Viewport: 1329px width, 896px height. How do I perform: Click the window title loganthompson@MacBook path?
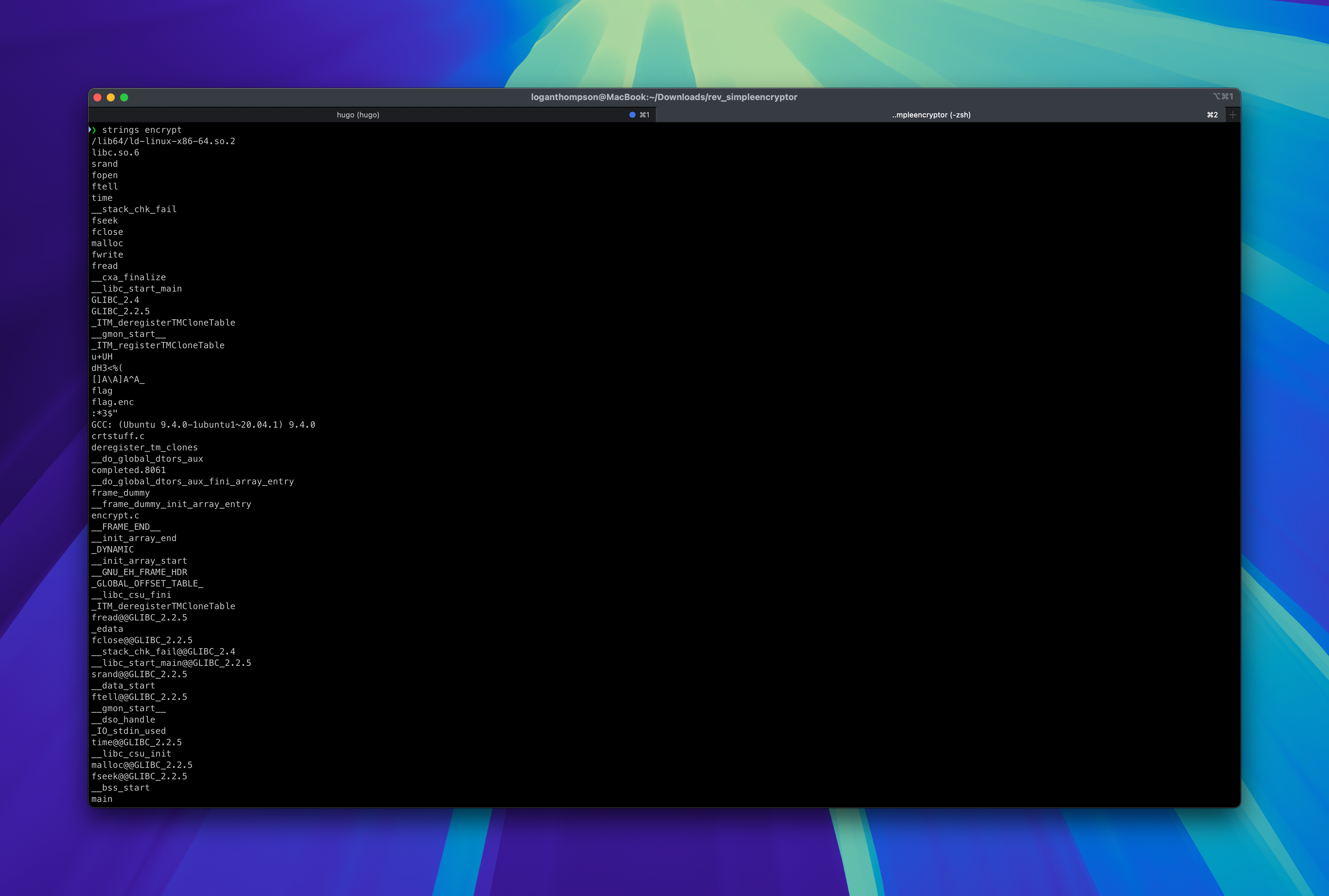coord(664,97)
